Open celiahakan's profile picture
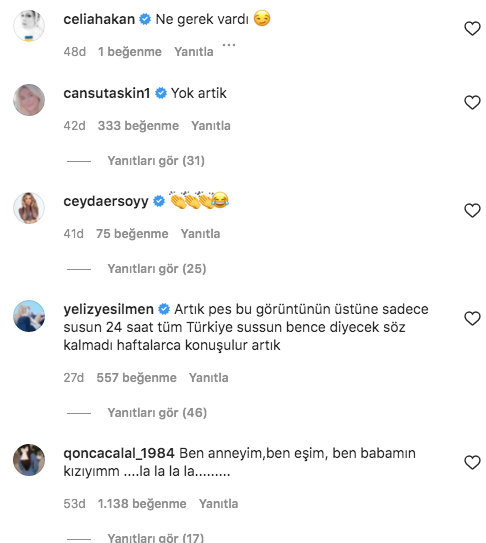This screenshot has width=486, height=543. pos(29,26)
